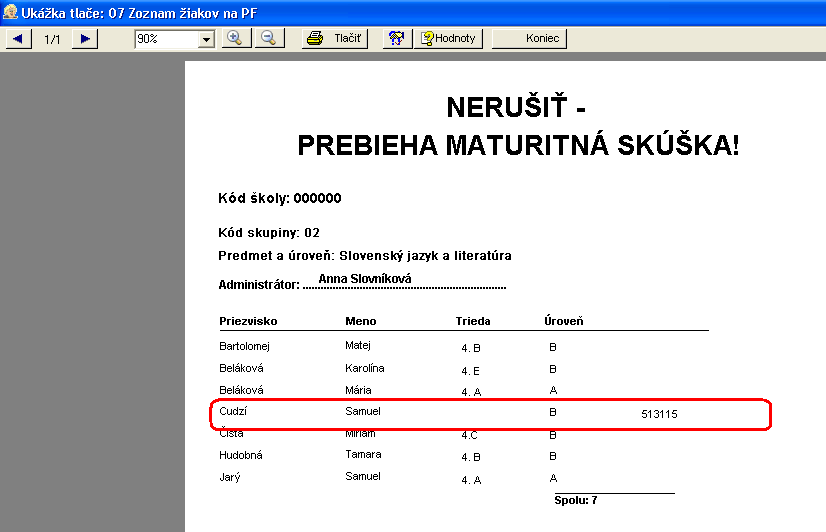Viewport: 826px width, 532px height.
Task: Click the zoom percentage field
Action: coord(166,39)
